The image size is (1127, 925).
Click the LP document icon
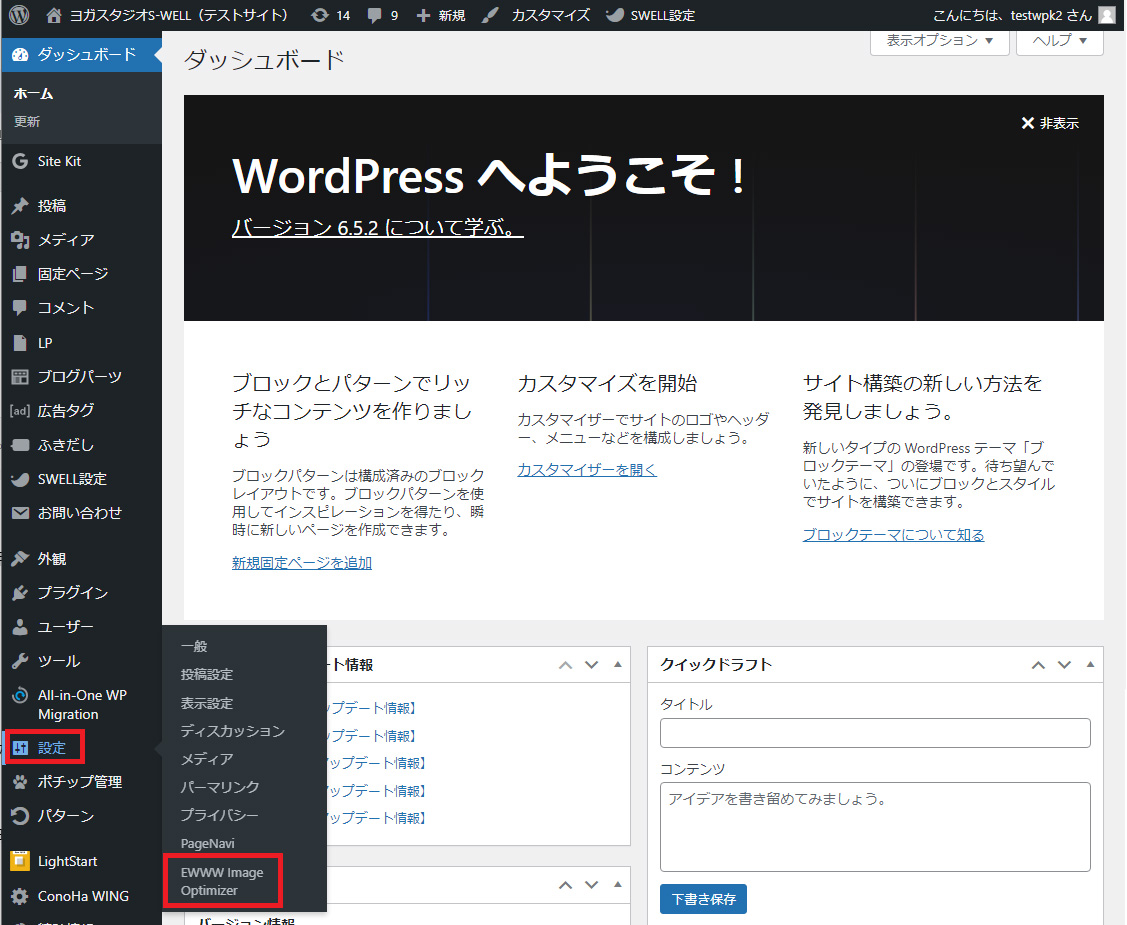20,343
